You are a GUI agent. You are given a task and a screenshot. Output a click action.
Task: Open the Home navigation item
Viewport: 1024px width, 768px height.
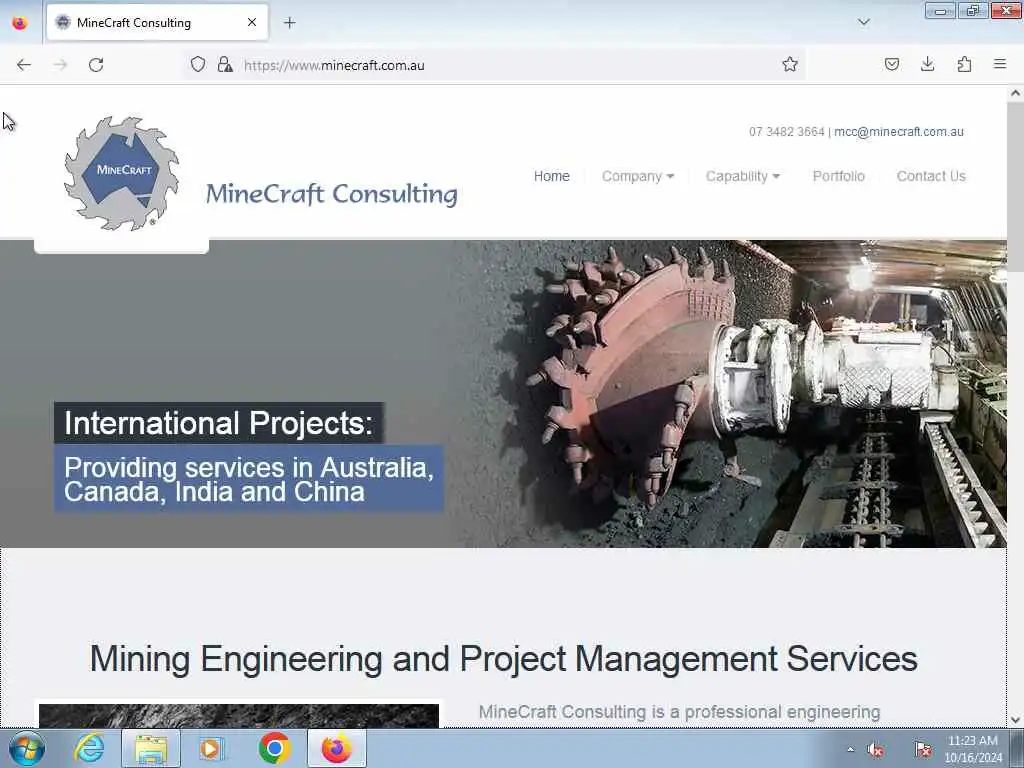click(551, 176)
